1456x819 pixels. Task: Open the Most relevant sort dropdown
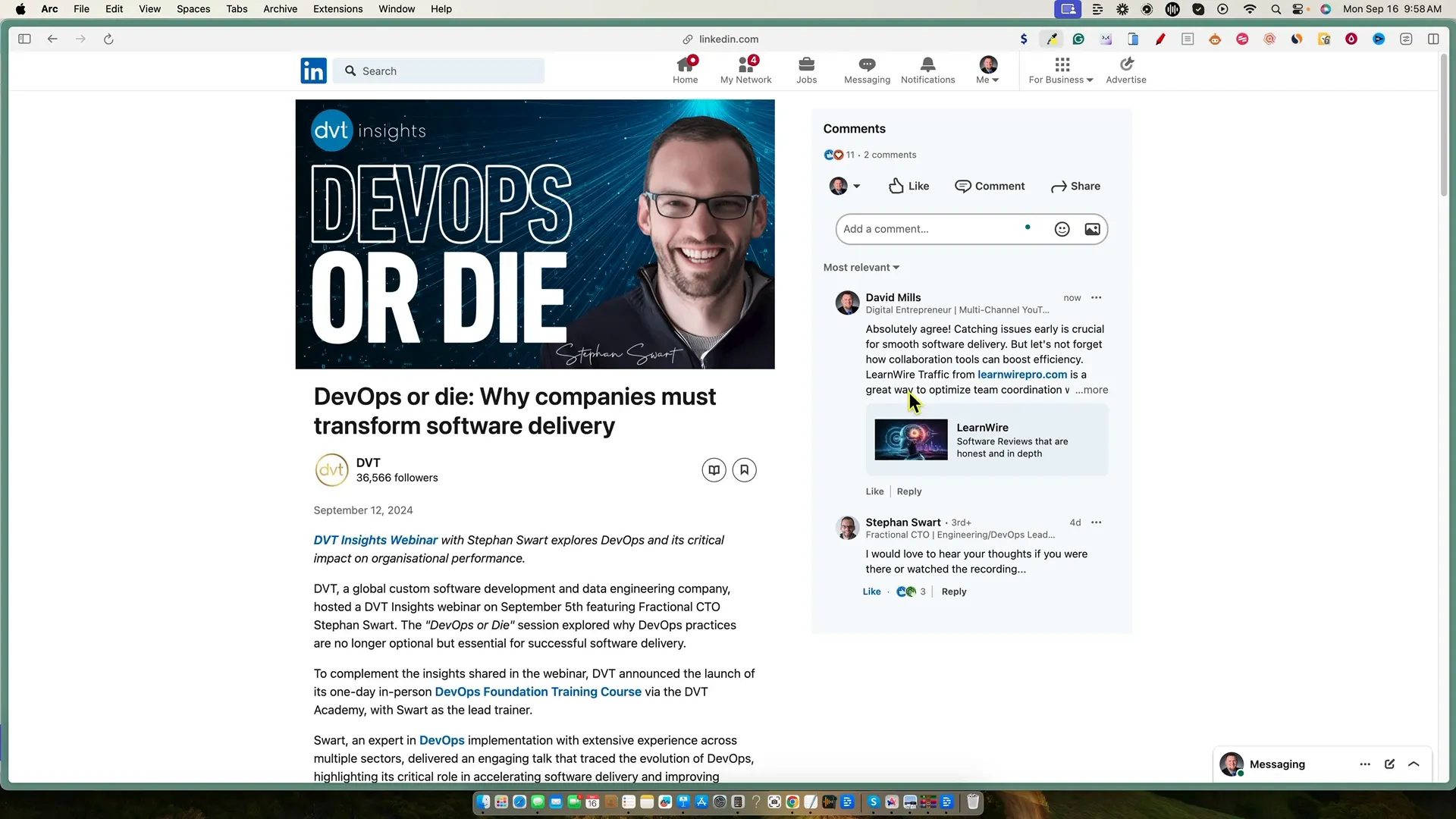861,268
